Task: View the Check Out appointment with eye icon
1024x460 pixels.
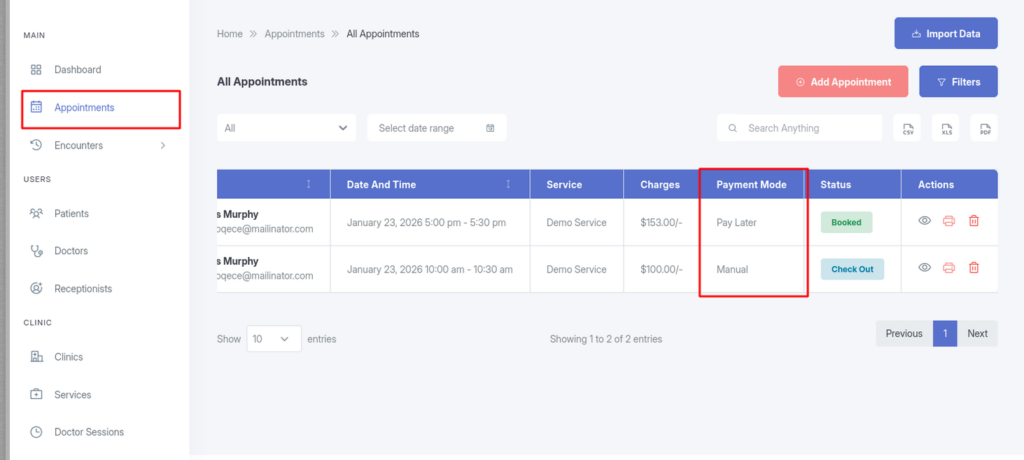Action: pyautogui.click(x=925, y=268)
